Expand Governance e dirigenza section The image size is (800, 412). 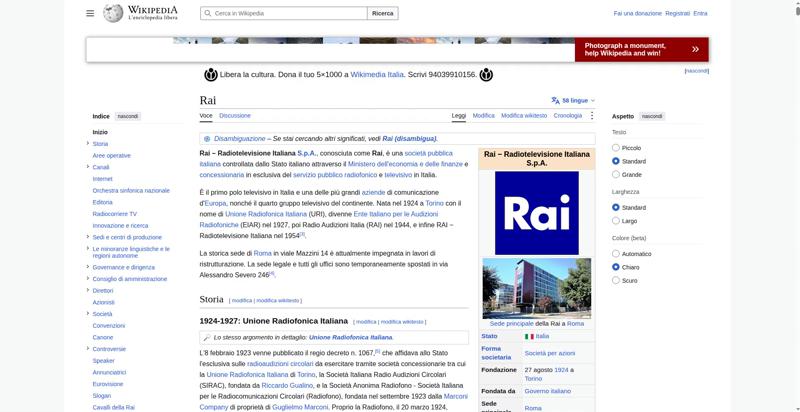pos(88,267)
